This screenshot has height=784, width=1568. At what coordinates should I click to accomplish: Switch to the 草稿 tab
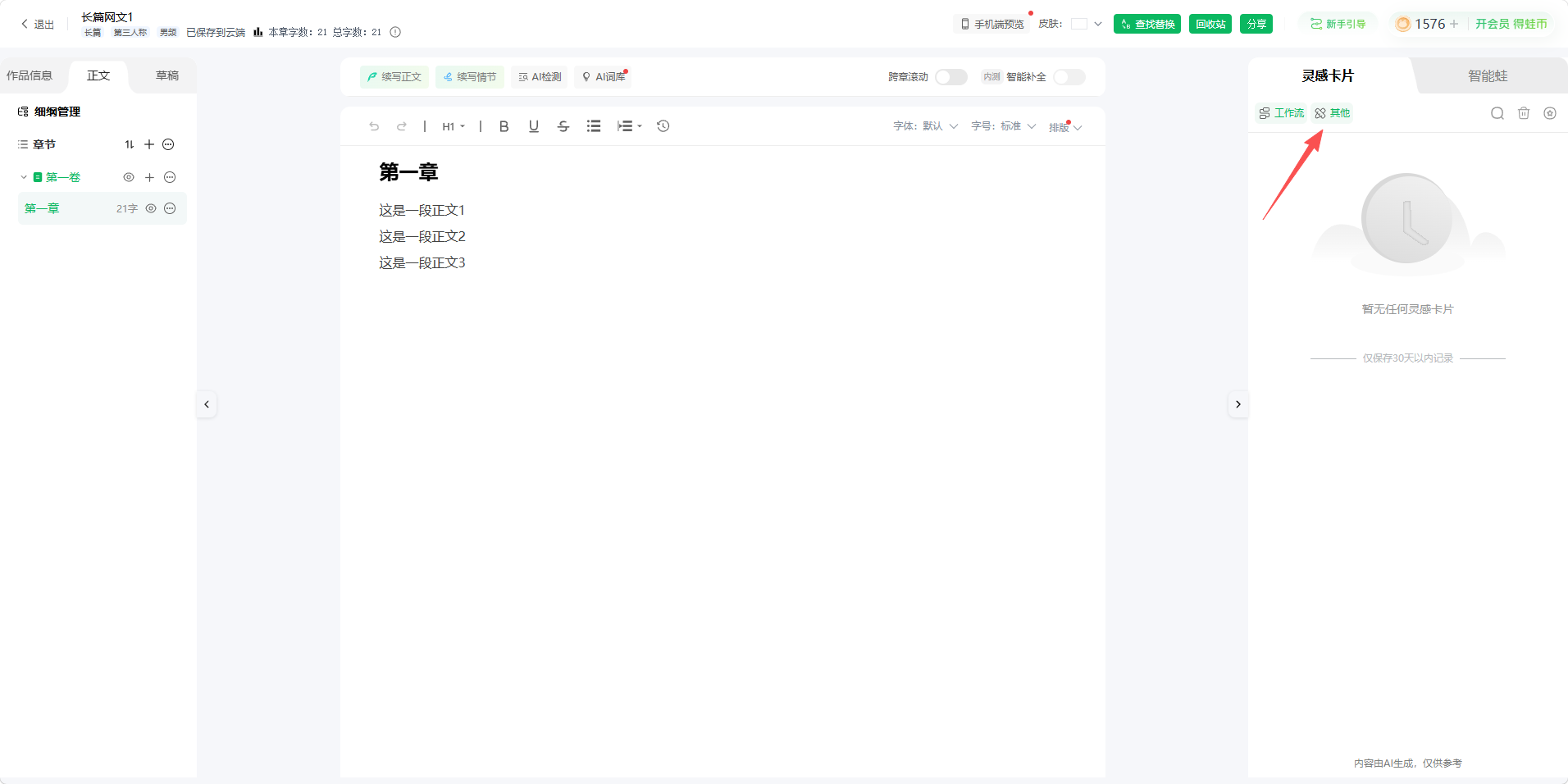click(167, 75)
